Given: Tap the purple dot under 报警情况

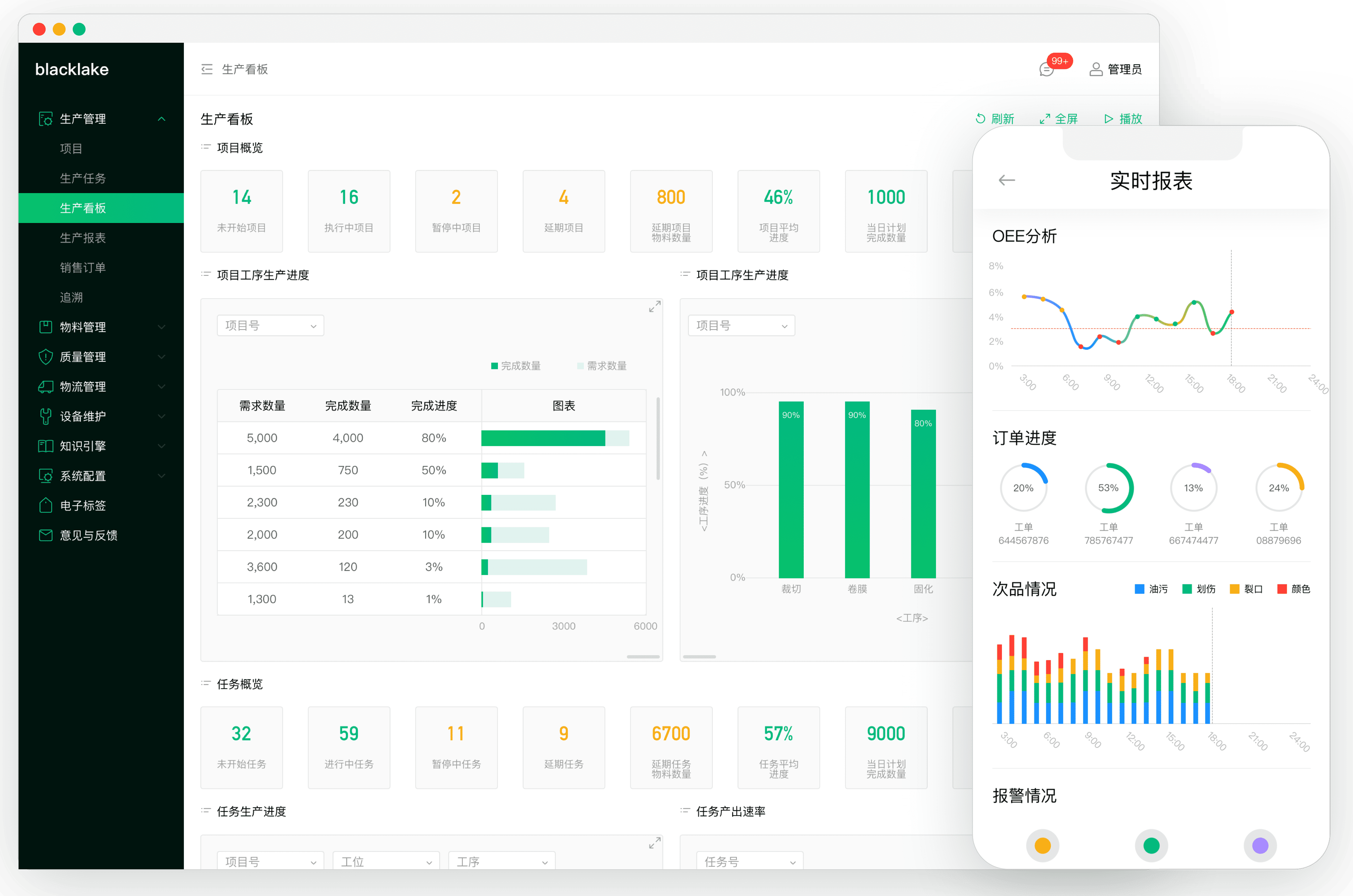Looking at the screenshot, I should tap(1260, 845).
